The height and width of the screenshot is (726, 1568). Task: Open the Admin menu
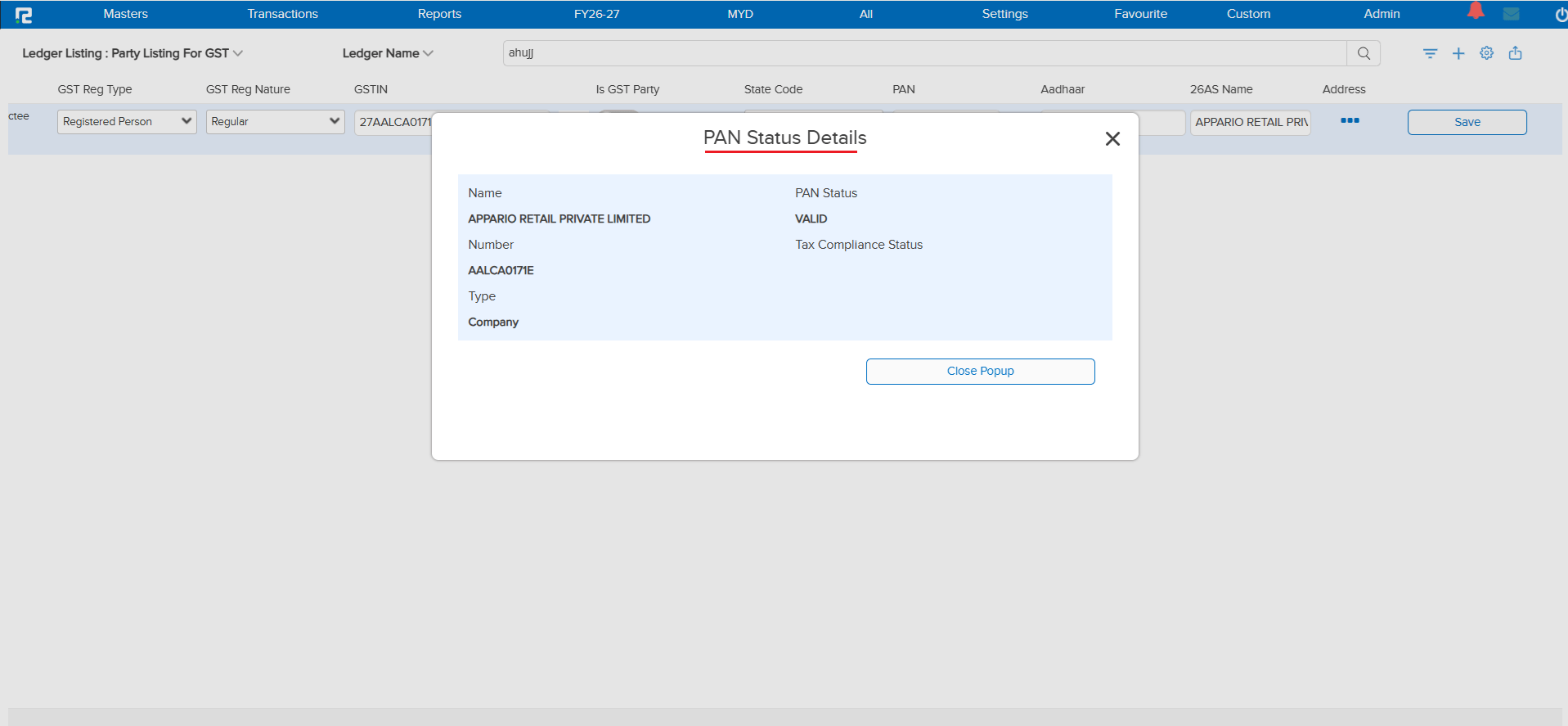1382,14
